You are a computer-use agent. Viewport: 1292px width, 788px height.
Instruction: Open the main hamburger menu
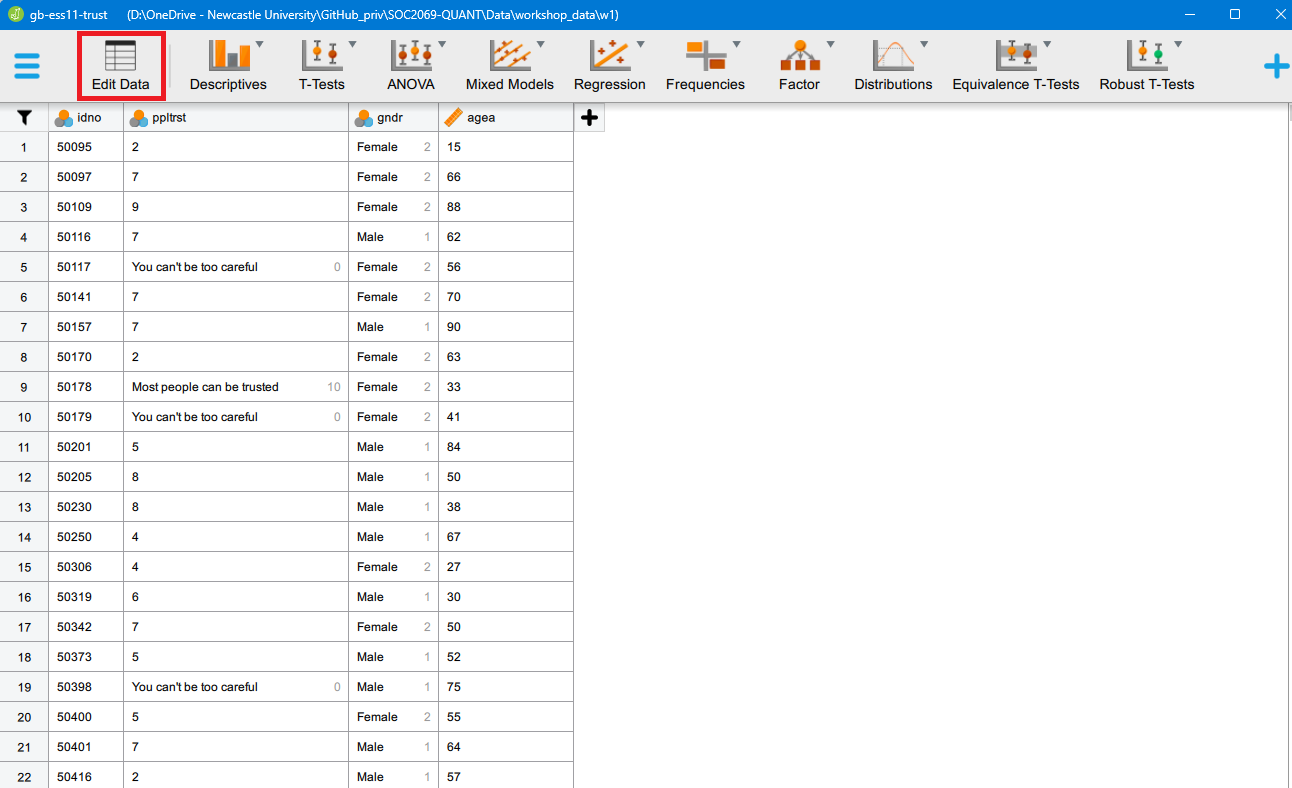[27, 66]
